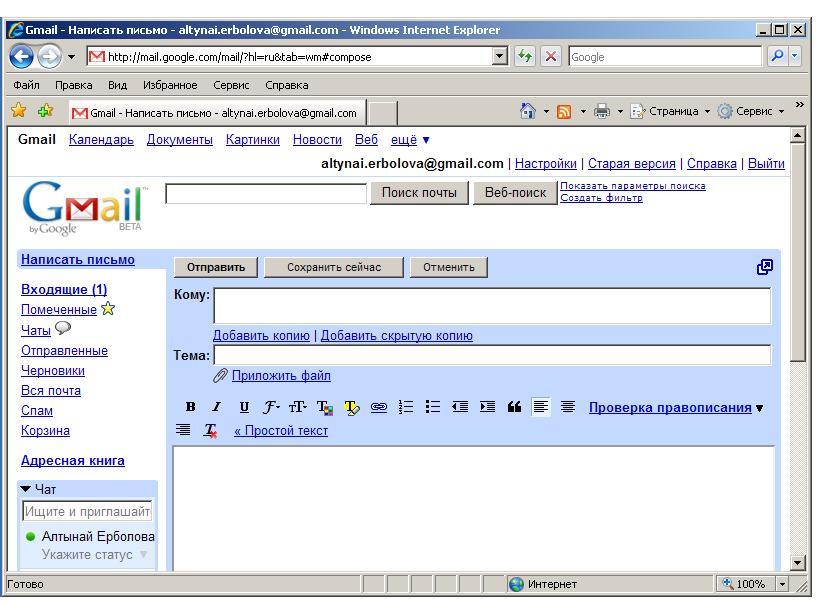Open the Файл menu
The image size is (818, 604).
(x=26, y=85)
